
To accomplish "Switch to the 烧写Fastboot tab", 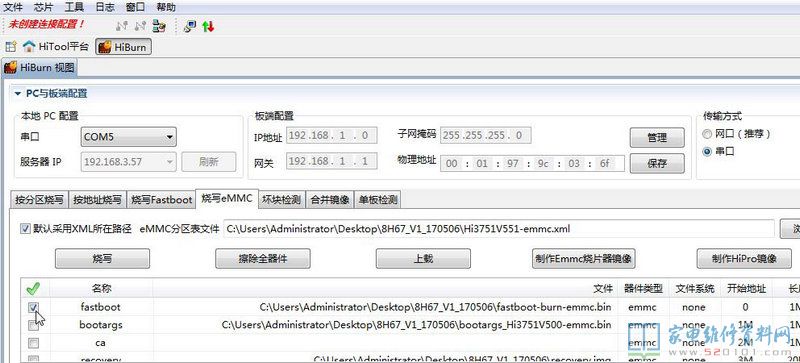I will click(x=161, y=200).
